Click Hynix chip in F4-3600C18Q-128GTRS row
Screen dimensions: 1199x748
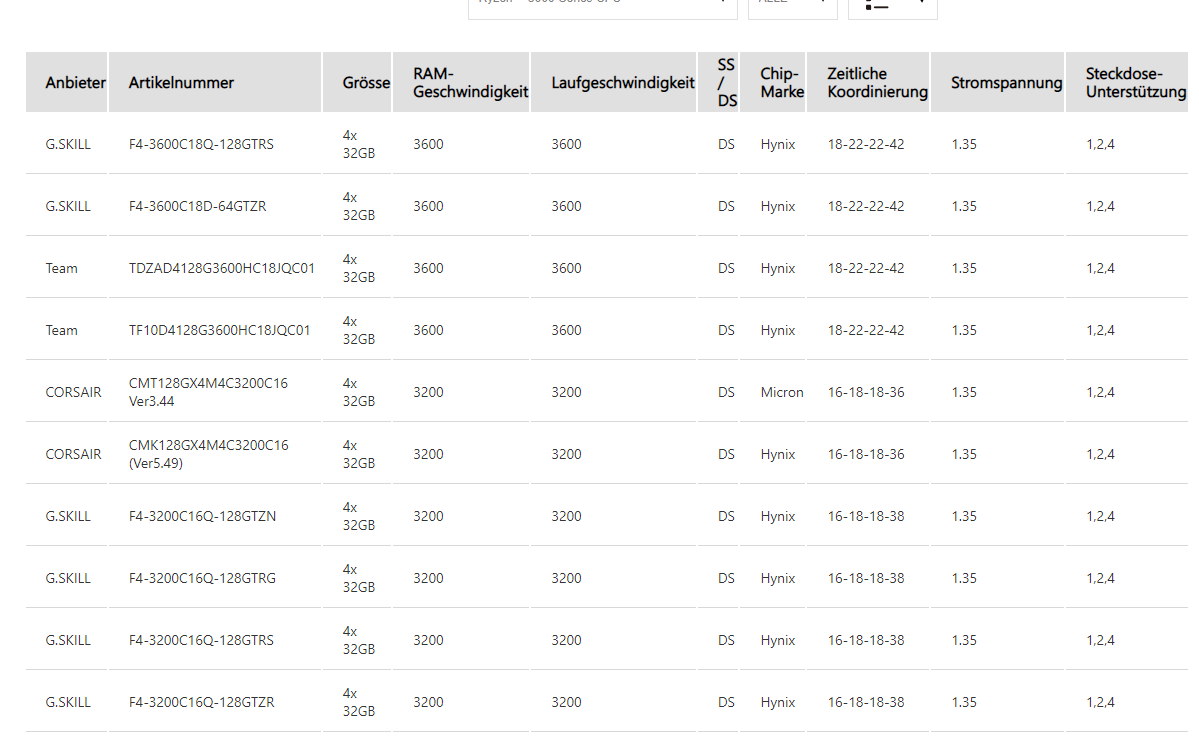coord(778,145)
